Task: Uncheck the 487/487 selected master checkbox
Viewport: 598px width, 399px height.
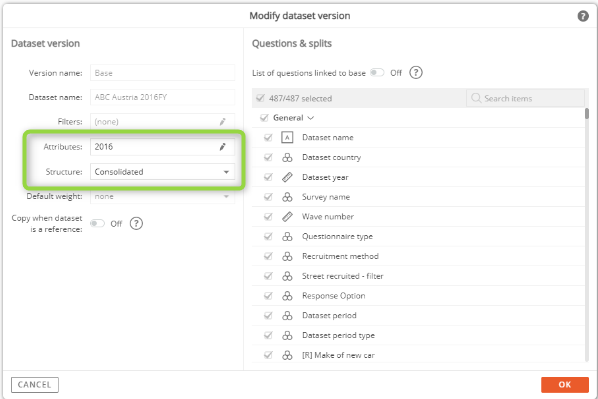Action: click(x=260, y=98)
